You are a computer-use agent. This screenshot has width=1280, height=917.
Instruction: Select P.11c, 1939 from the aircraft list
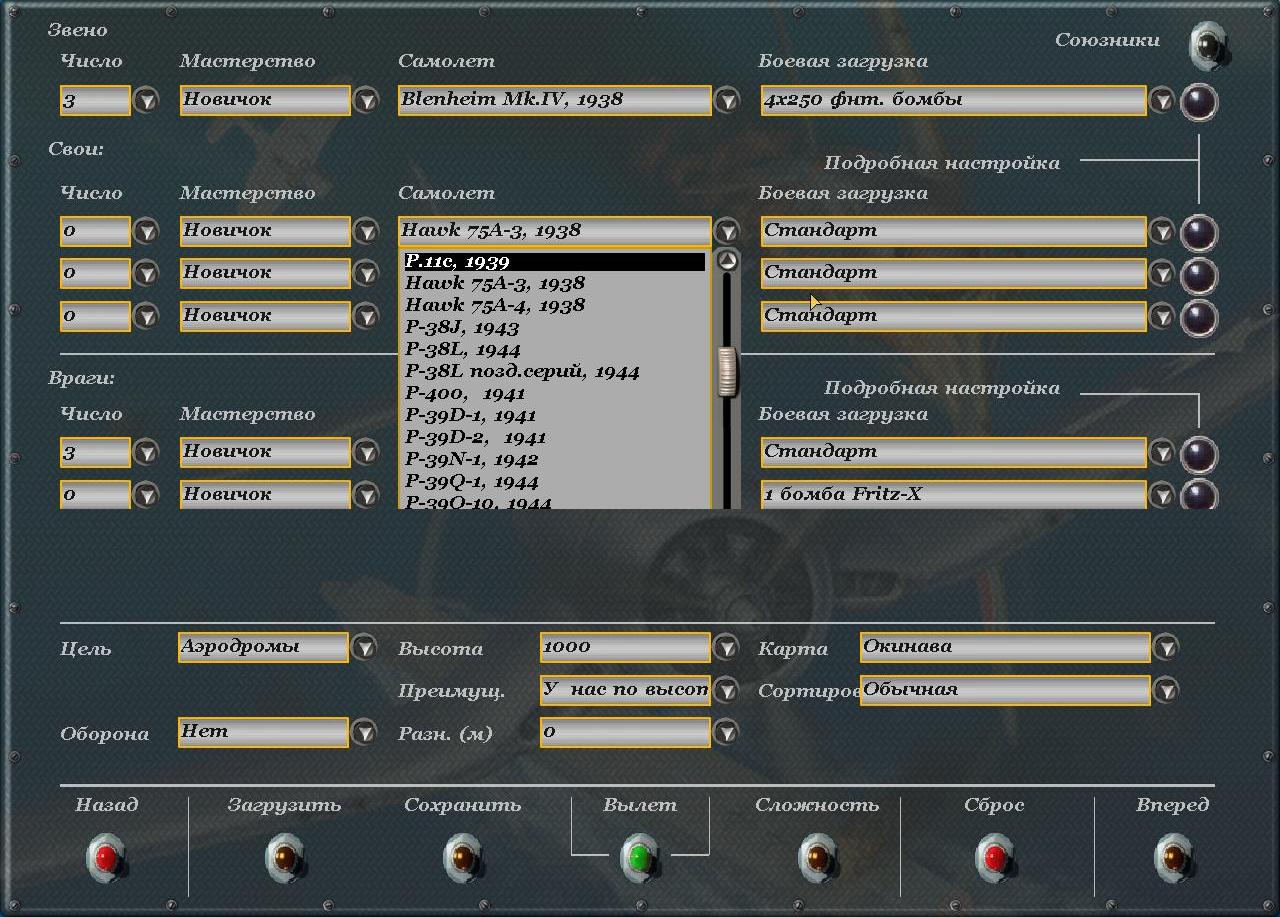pyautogui.click(x=555, y=262)
